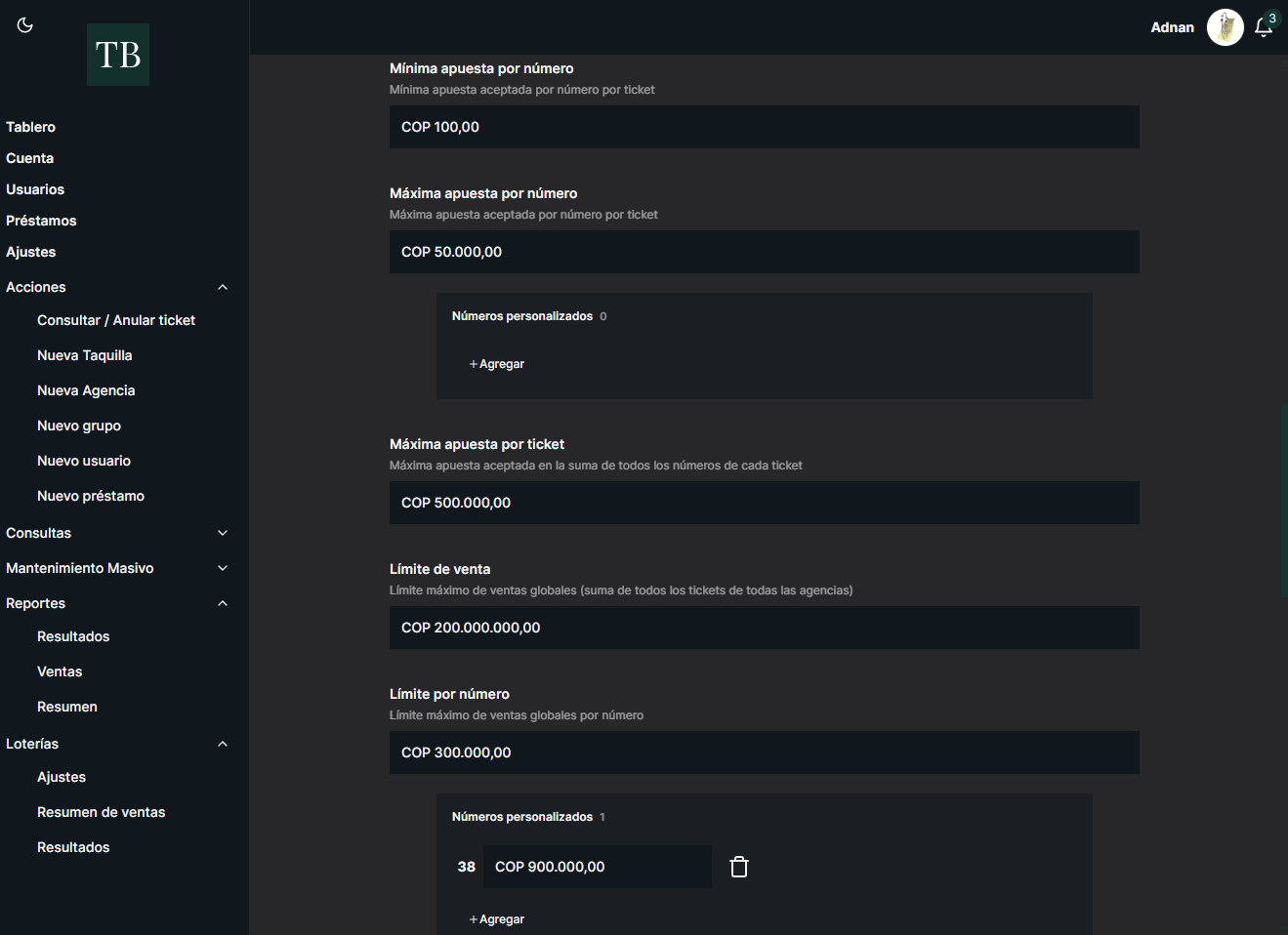Open Adnan's profile avatar
Viewport: 1288px width, 935px height.
pos(1225,27)
